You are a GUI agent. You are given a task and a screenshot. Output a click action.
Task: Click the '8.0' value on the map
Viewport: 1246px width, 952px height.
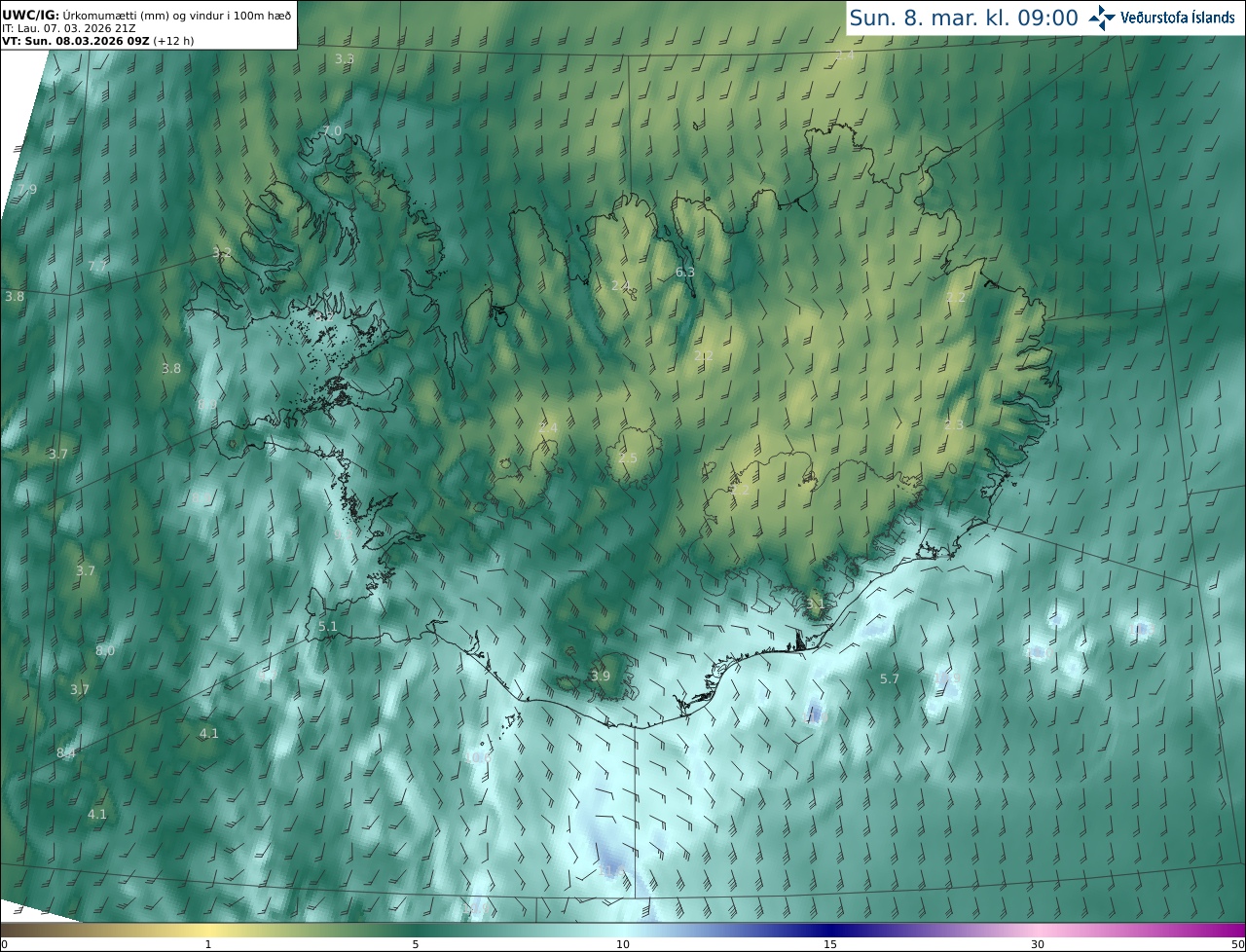click(105, 651)
